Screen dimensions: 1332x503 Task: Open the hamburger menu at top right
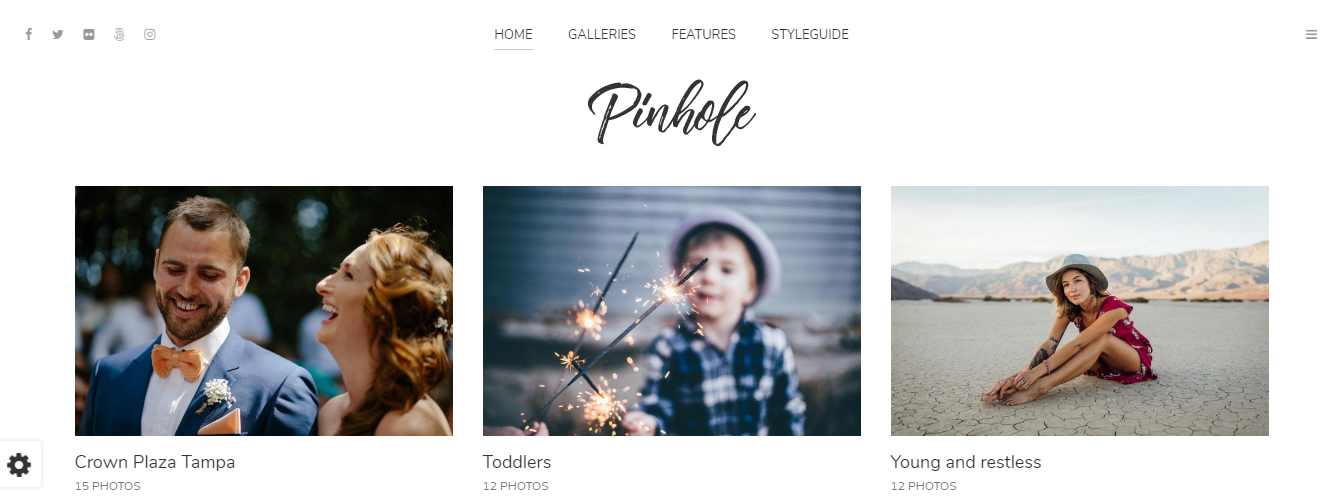1311,34
